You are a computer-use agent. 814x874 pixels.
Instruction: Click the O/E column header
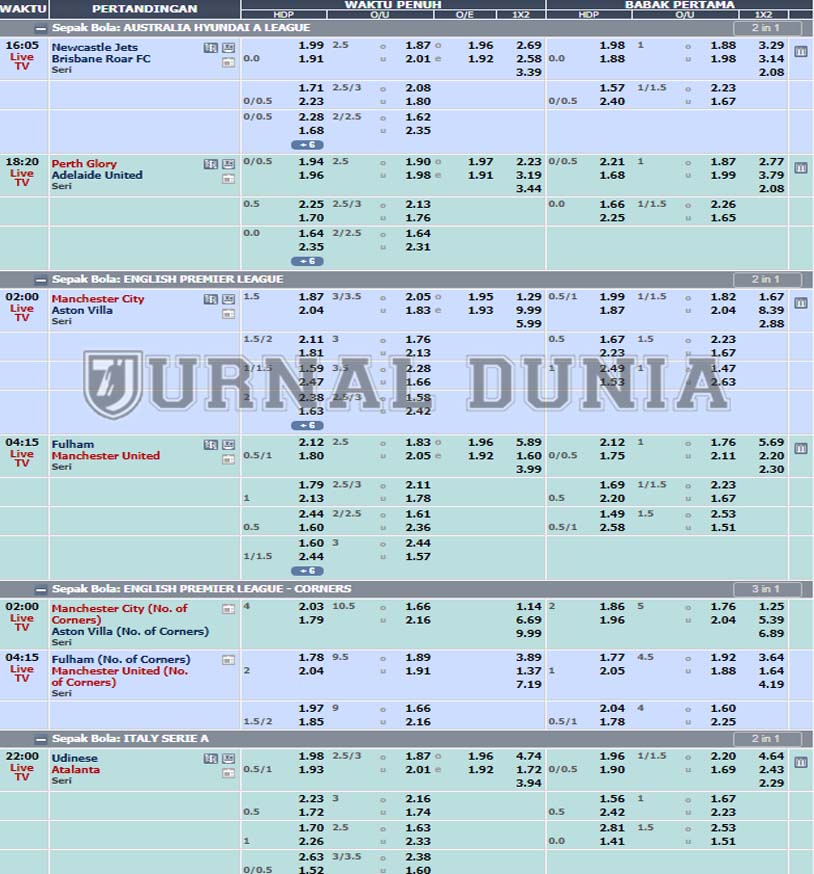464,14
